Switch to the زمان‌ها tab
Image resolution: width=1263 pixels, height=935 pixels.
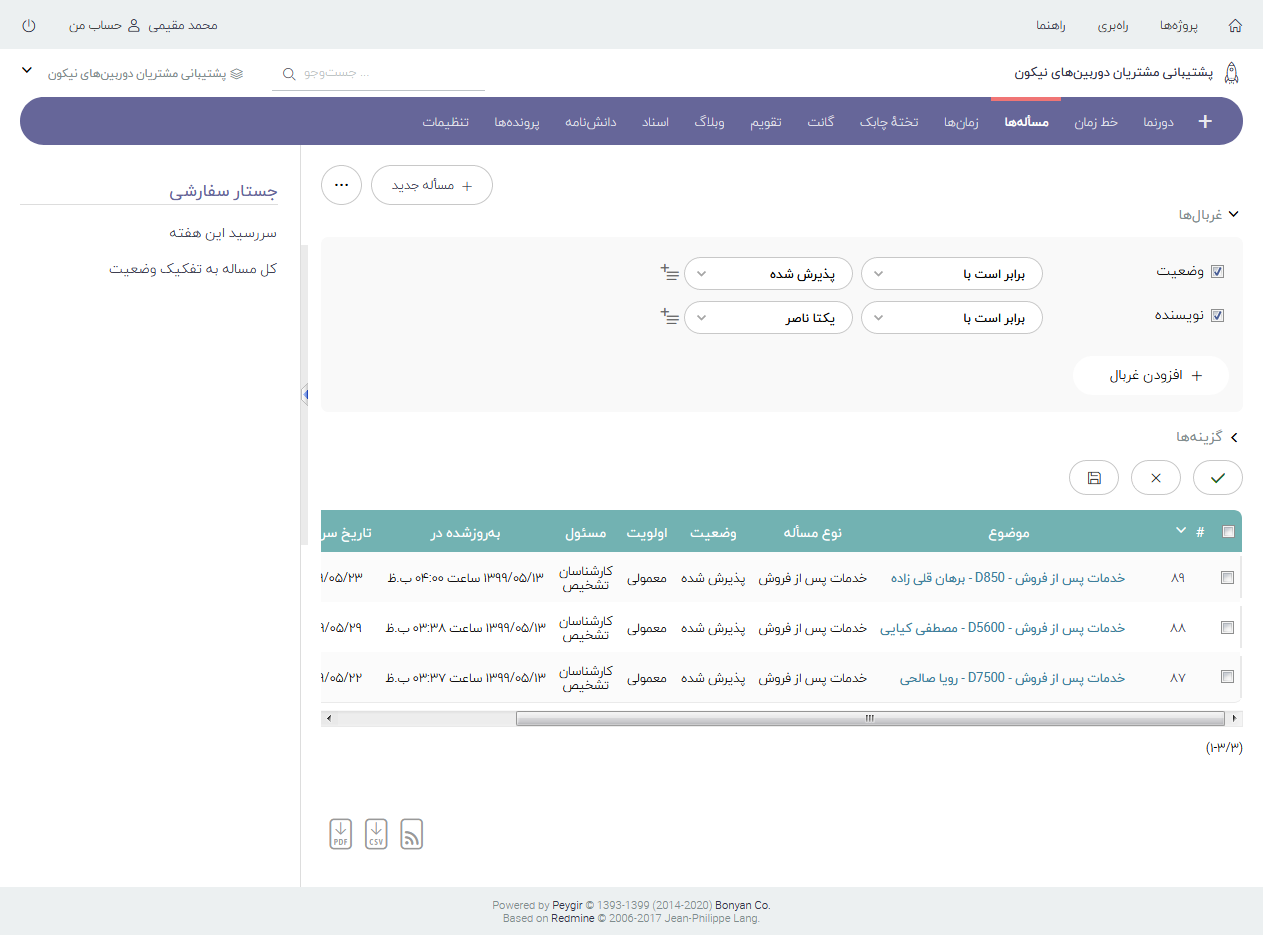pos(962,121)
